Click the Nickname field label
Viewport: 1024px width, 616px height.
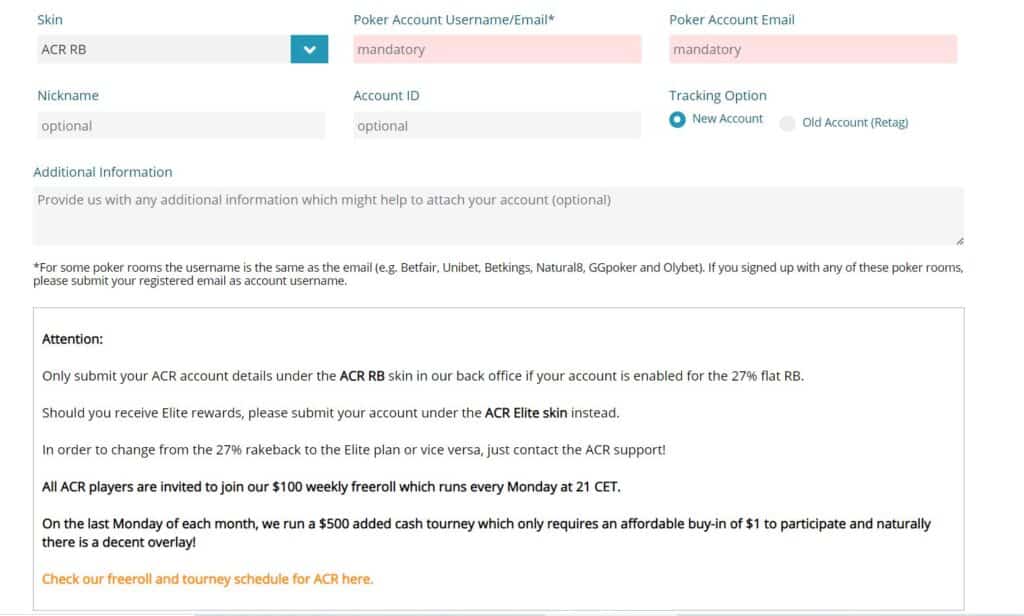tap(68, 96)
